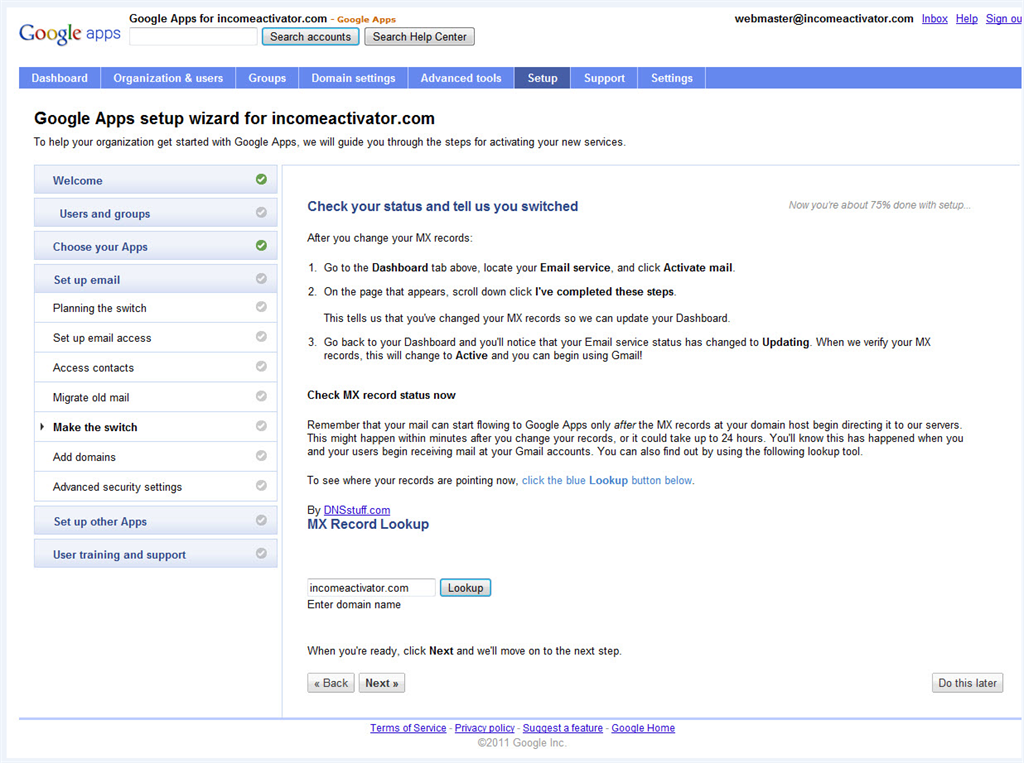Image resolution: width=1024 pixels, height=763 pixels.
Task: Open the Migrate old mail step
Action: 155,397
